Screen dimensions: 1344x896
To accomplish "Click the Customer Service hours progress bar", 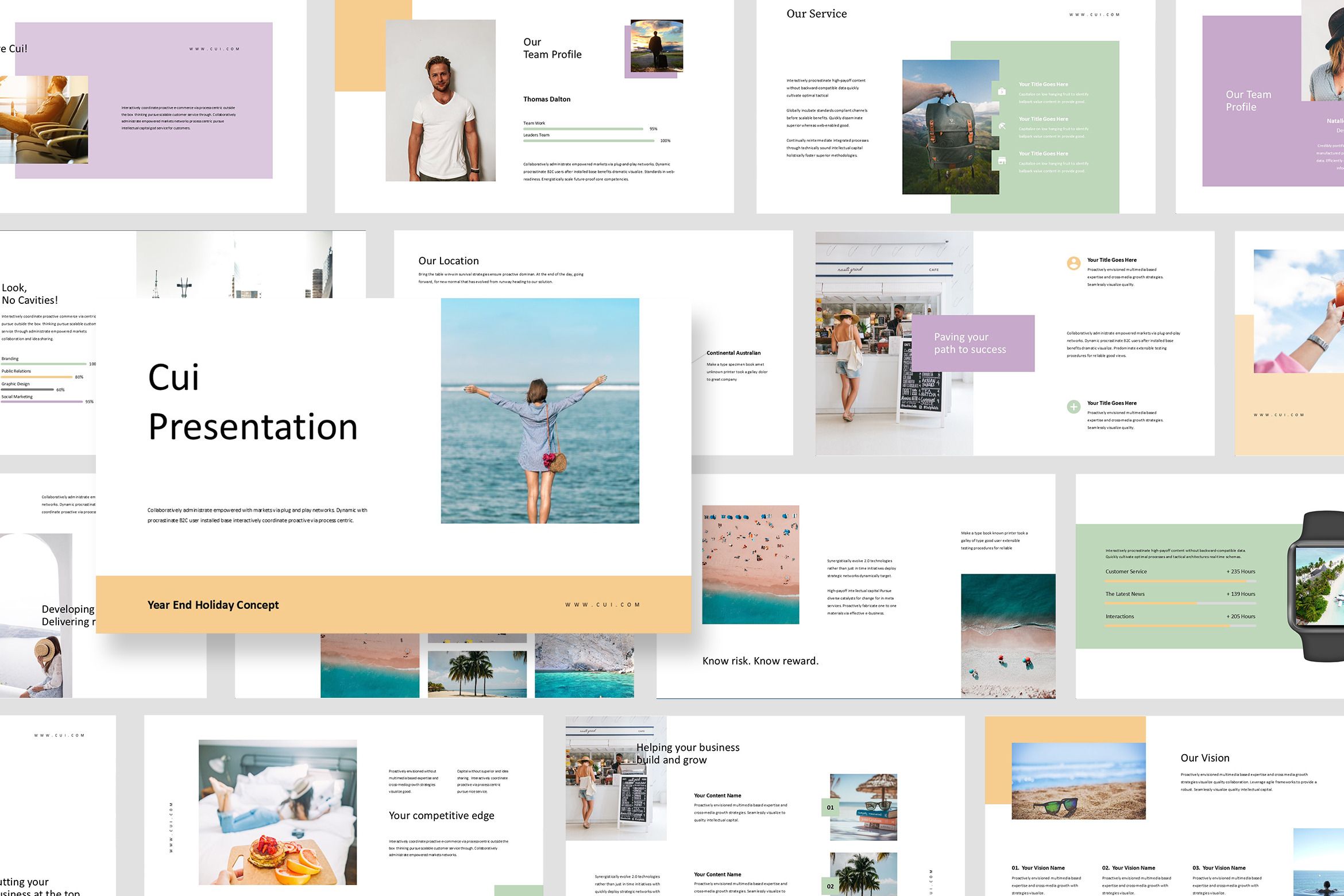I will click(1180, 581).
